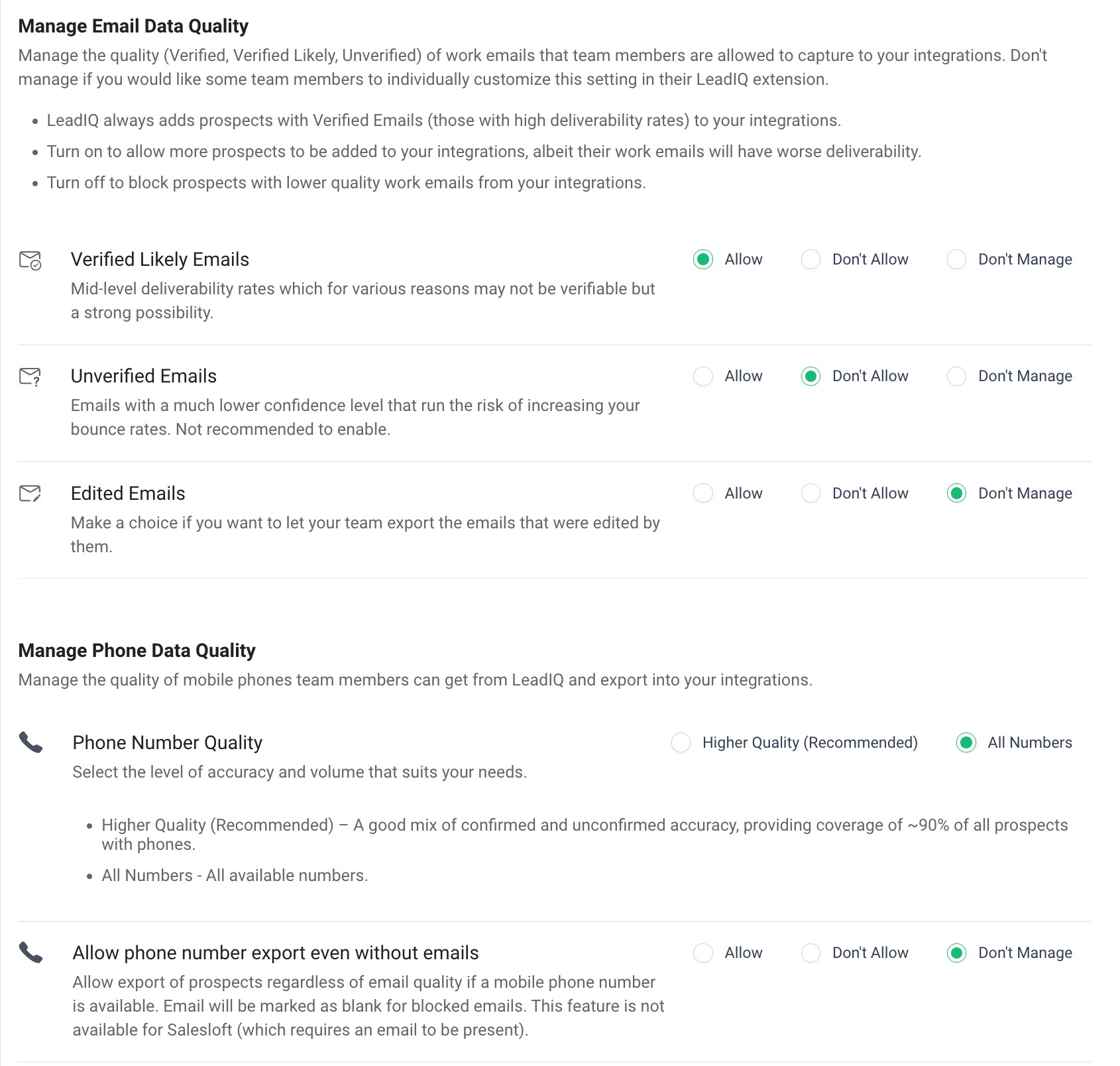Viewport: 1120px width, 1066px height.
Task: Enable Allow for Unverified Emails
Action: pos(703,376)
